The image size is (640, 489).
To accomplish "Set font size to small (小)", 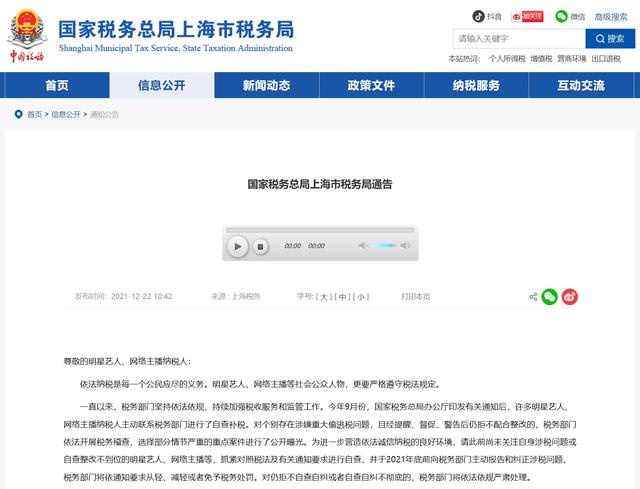I will 361,297.
